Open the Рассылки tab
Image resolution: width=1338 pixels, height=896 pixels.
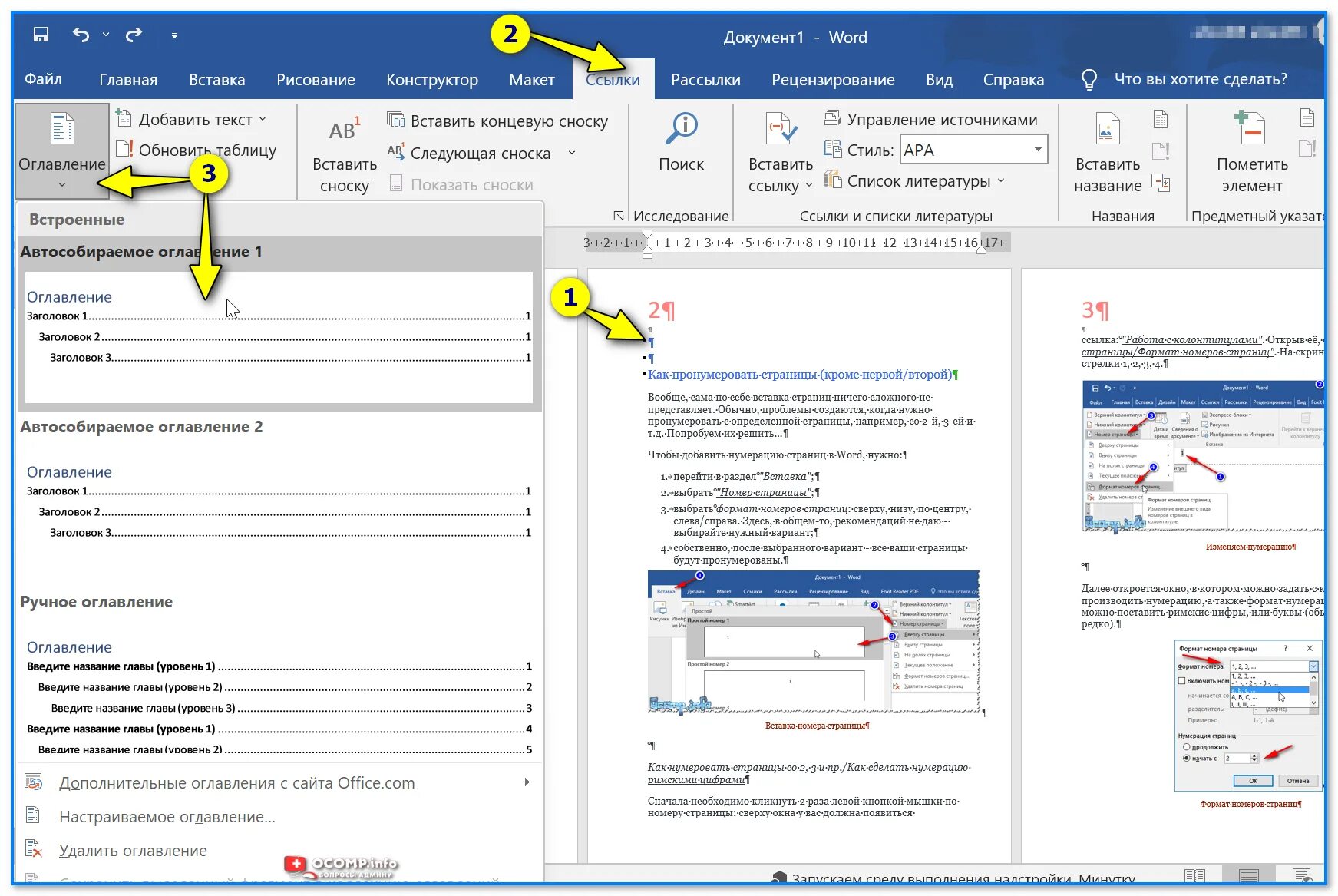coord(705,79)
